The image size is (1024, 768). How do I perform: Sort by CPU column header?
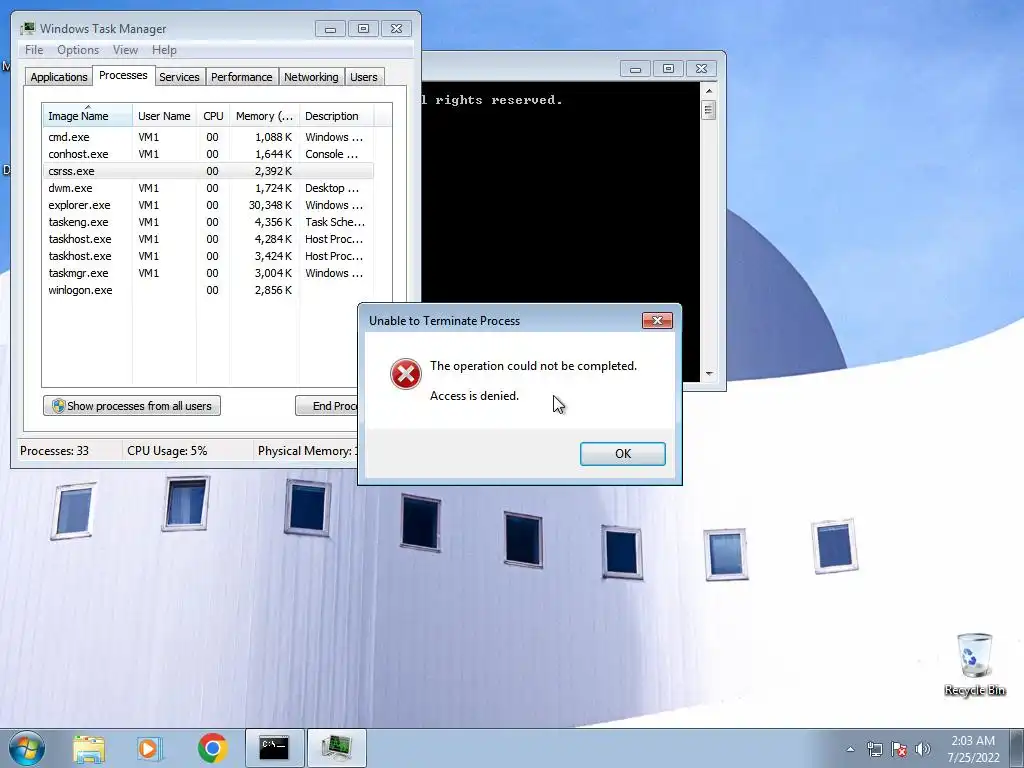[x=213, y=116]
